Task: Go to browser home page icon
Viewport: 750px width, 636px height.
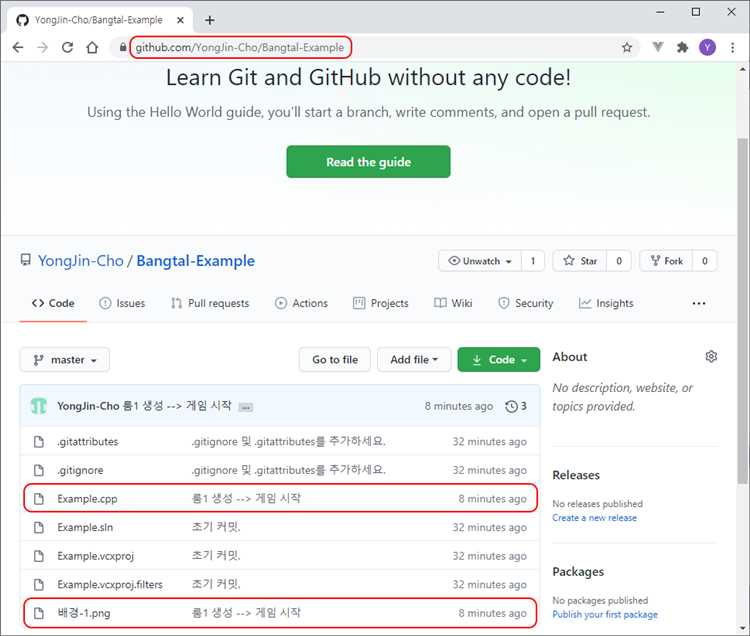Action: [92, 47]
